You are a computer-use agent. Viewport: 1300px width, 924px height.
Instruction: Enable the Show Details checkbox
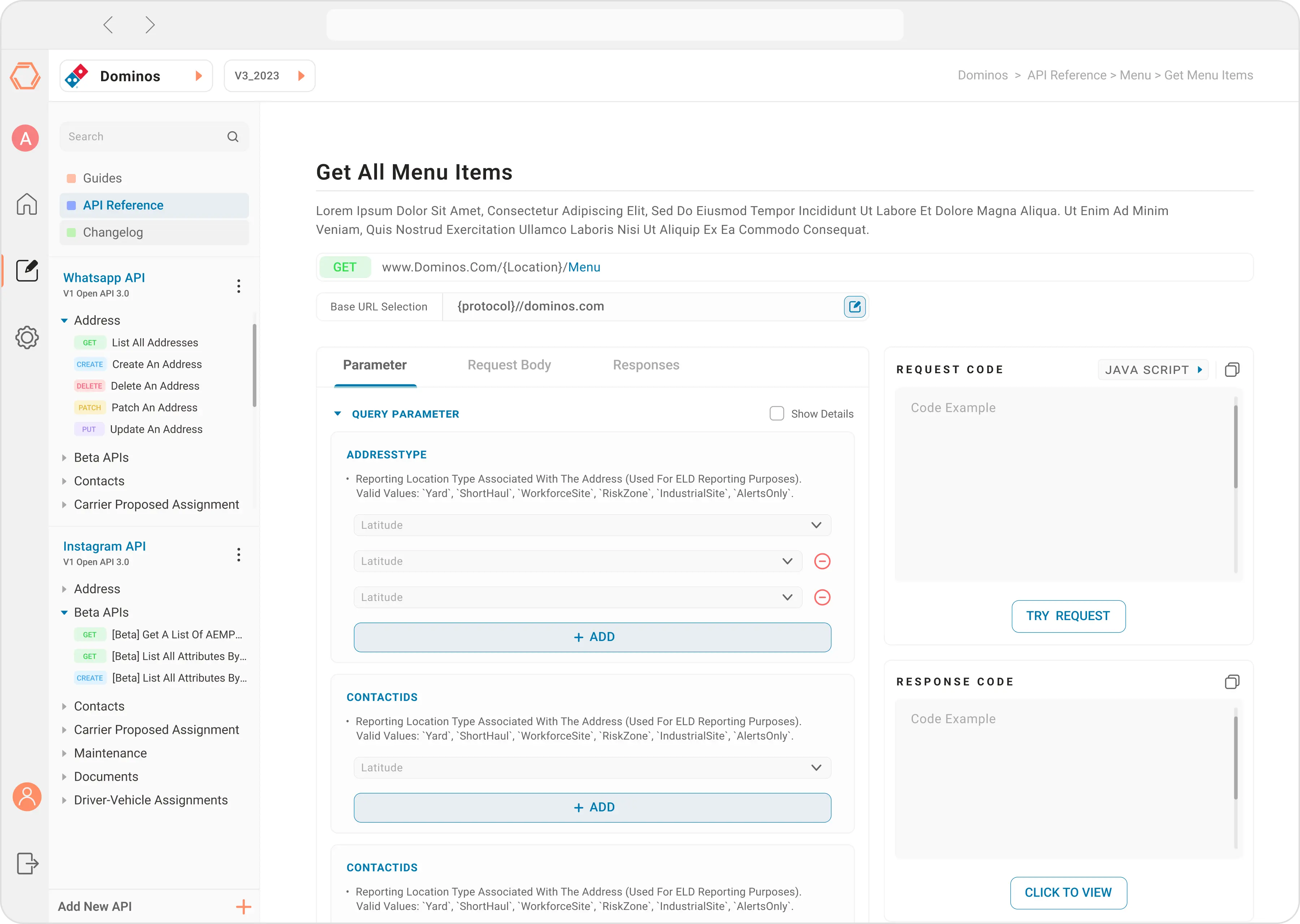click(x=776, y=414)
